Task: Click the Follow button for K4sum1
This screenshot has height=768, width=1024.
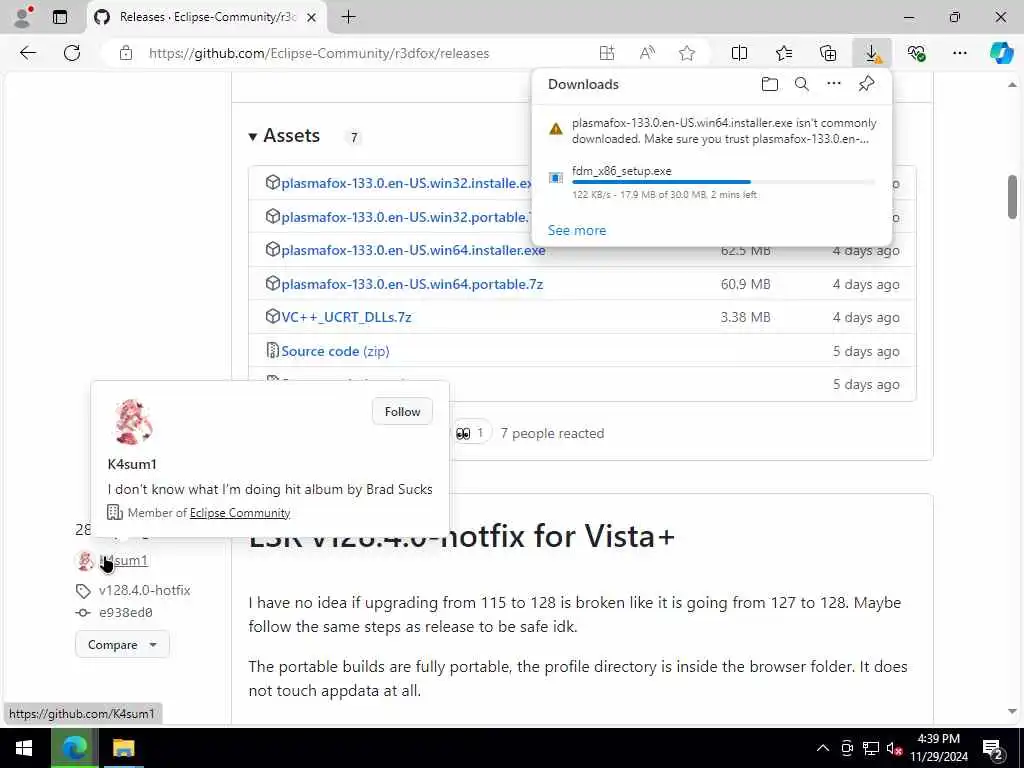Action: pos(402,411)
